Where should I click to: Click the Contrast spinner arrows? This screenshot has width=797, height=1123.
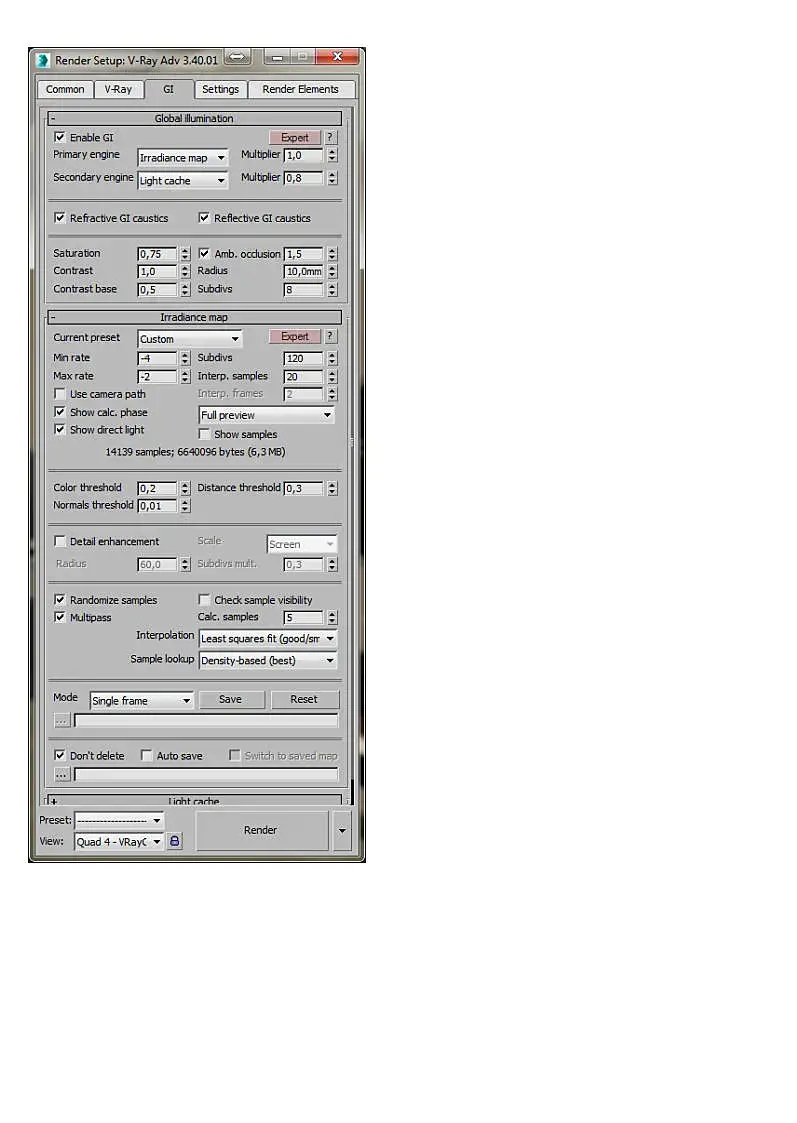(185, 271)
